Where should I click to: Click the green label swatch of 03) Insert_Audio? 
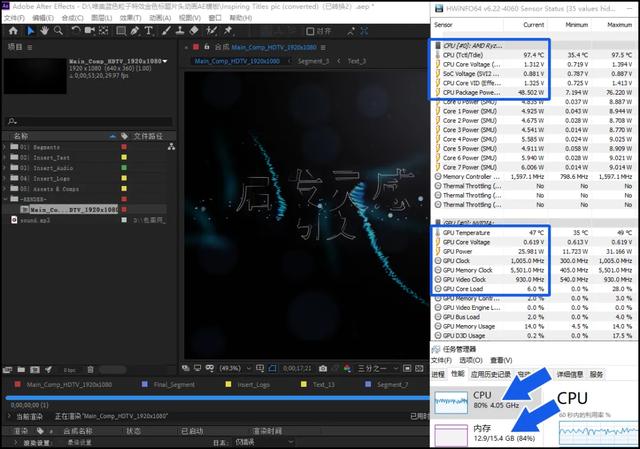click(x=124, y=168)
